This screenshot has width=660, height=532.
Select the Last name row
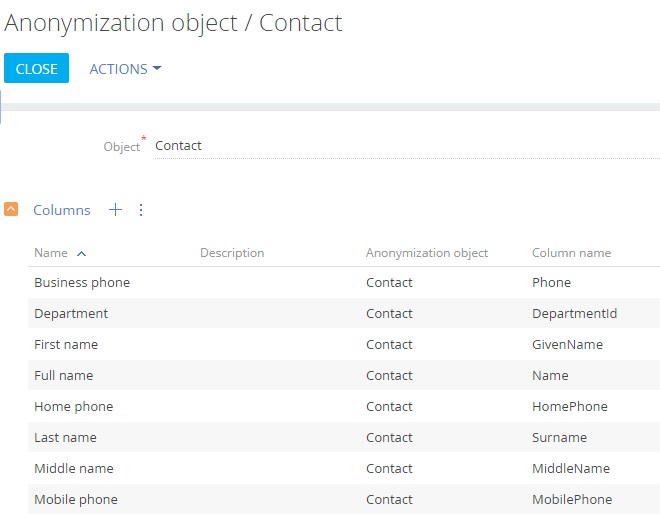(x=344, y=438)
